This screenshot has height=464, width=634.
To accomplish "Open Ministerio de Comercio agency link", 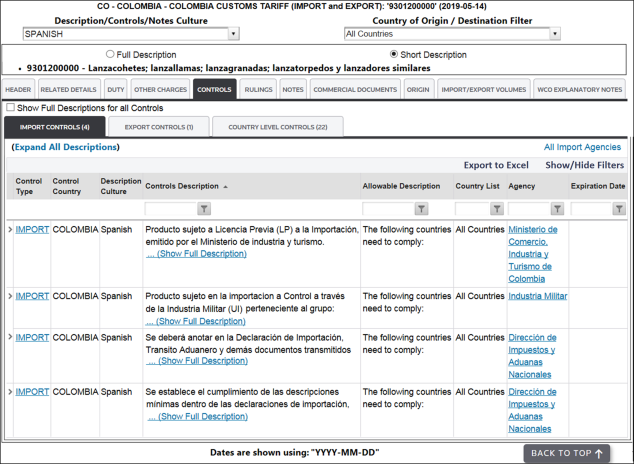I will [533, 254].
